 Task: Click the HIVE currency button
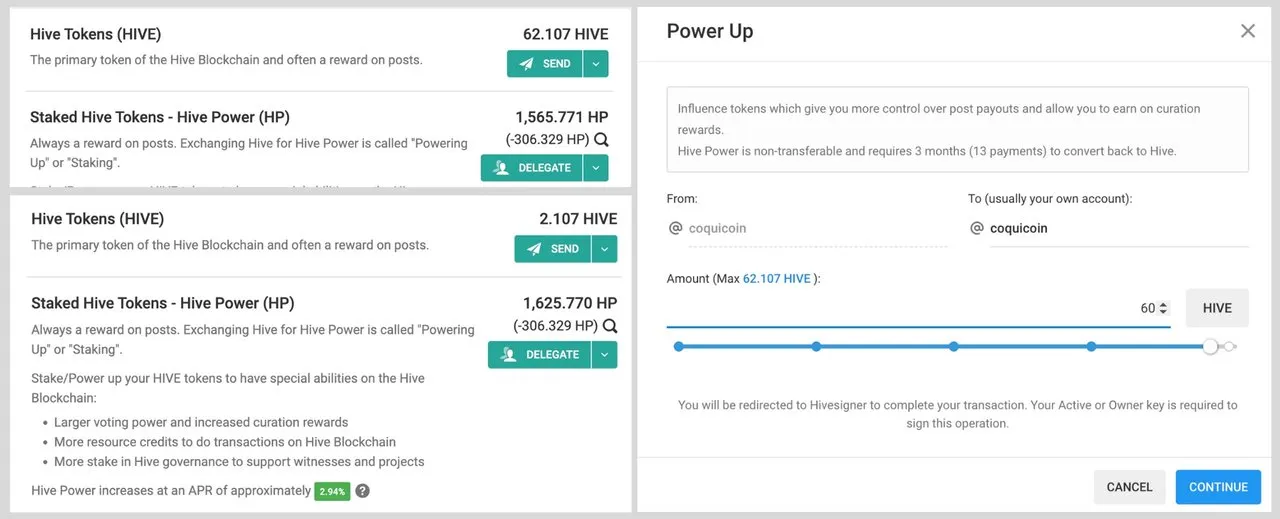pos(1217,308)
